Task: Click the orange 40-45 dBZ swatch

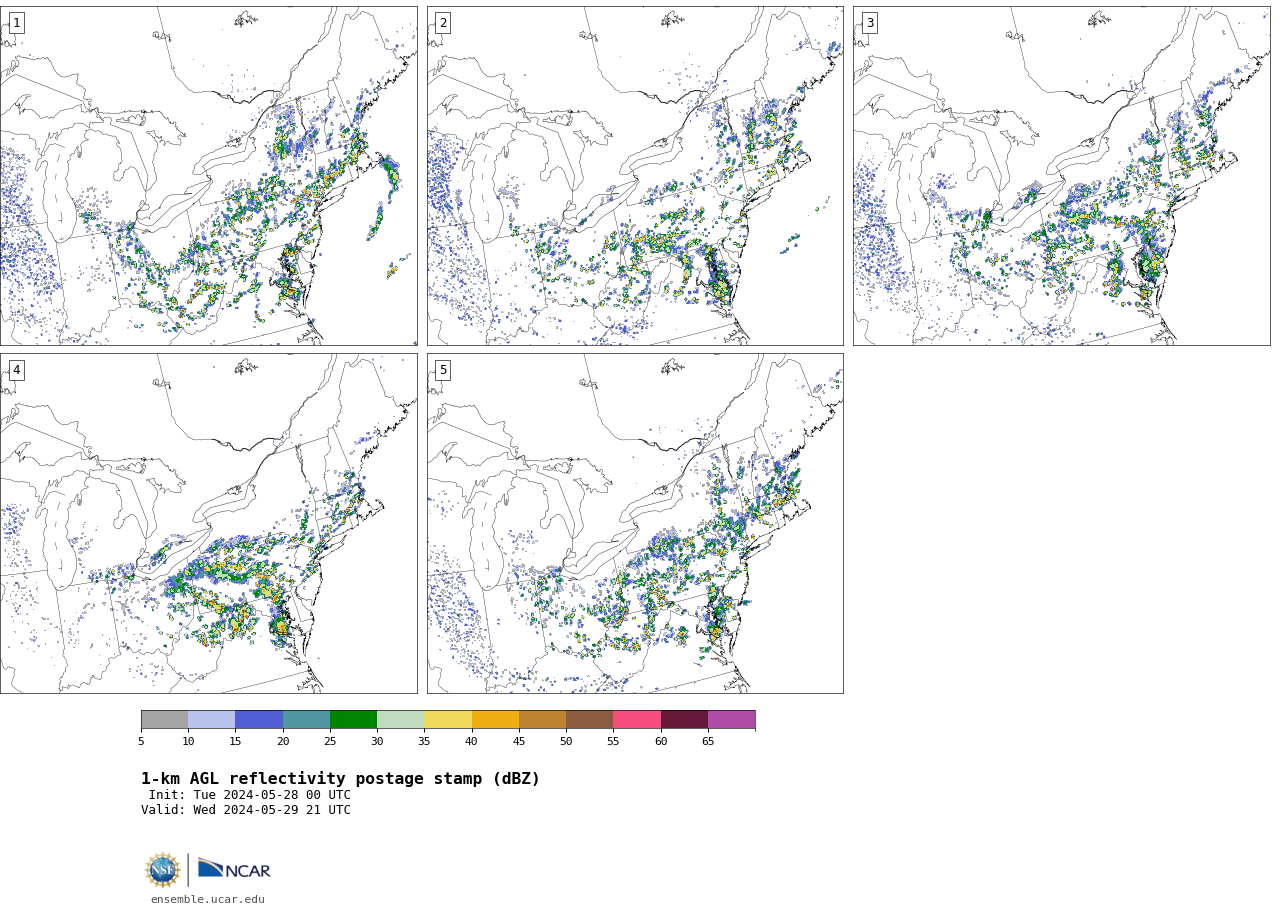Action: [495, 720]
